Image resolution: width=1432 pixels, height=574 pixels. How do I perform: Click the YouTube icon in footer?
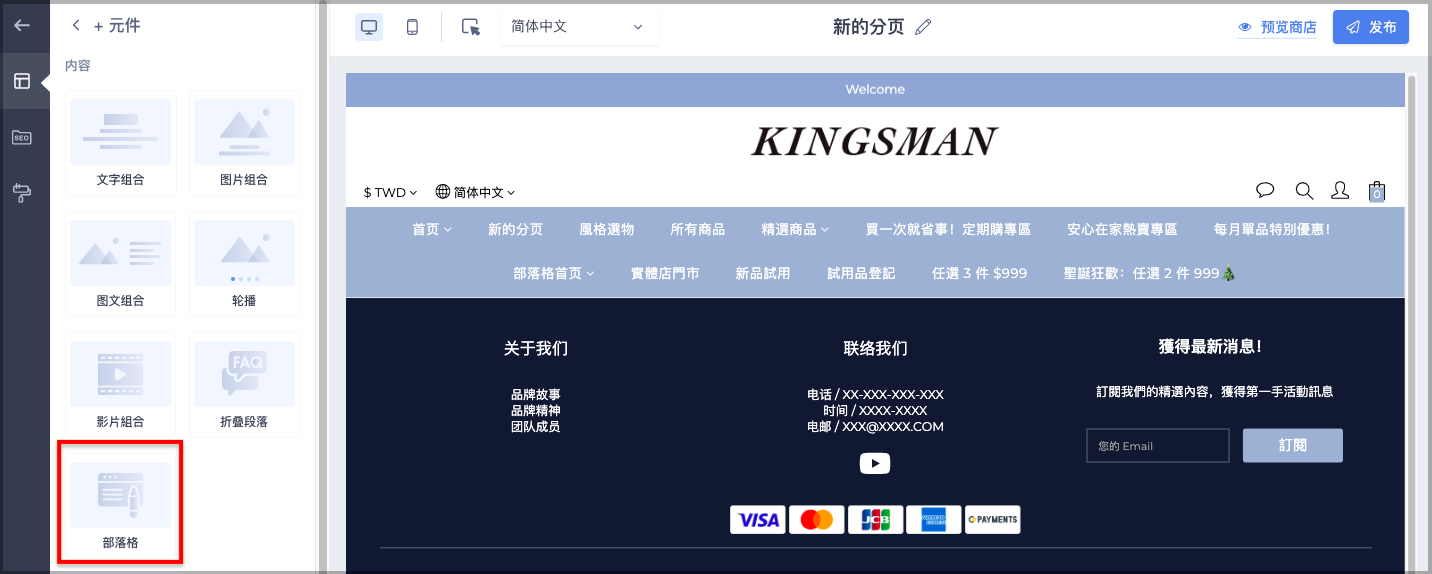pos(875,463)
